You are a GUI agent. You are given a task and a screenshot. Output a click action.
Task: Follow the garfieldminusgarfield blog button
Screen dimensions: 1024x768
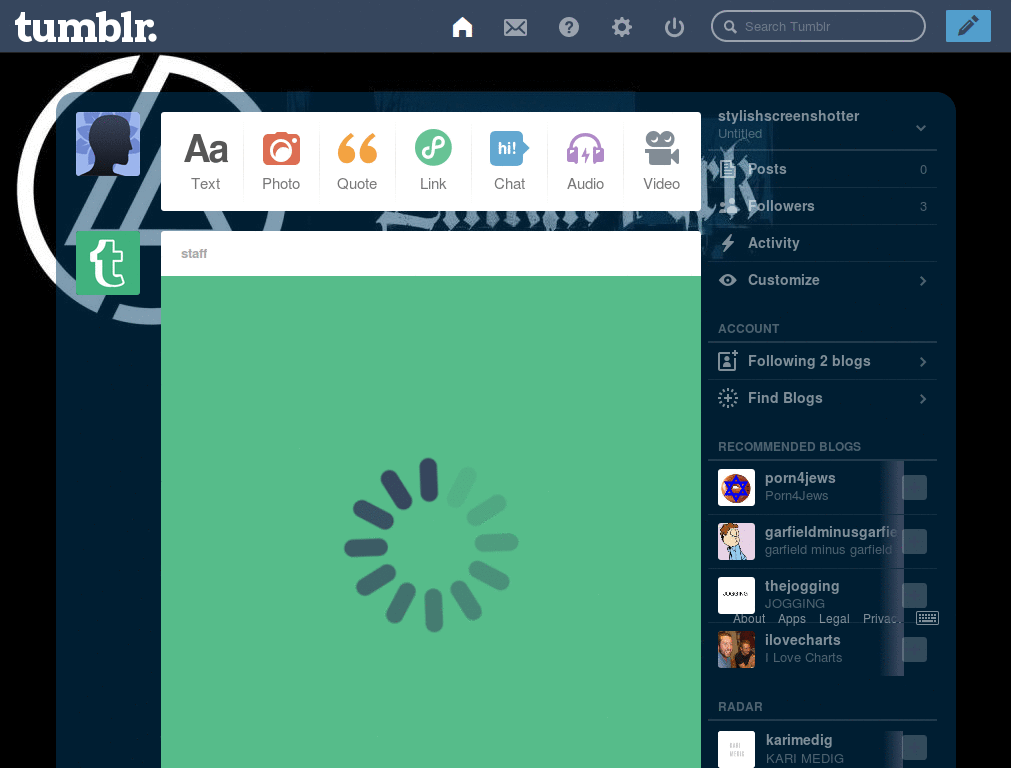pyautogui.click(x=914, y=541)
